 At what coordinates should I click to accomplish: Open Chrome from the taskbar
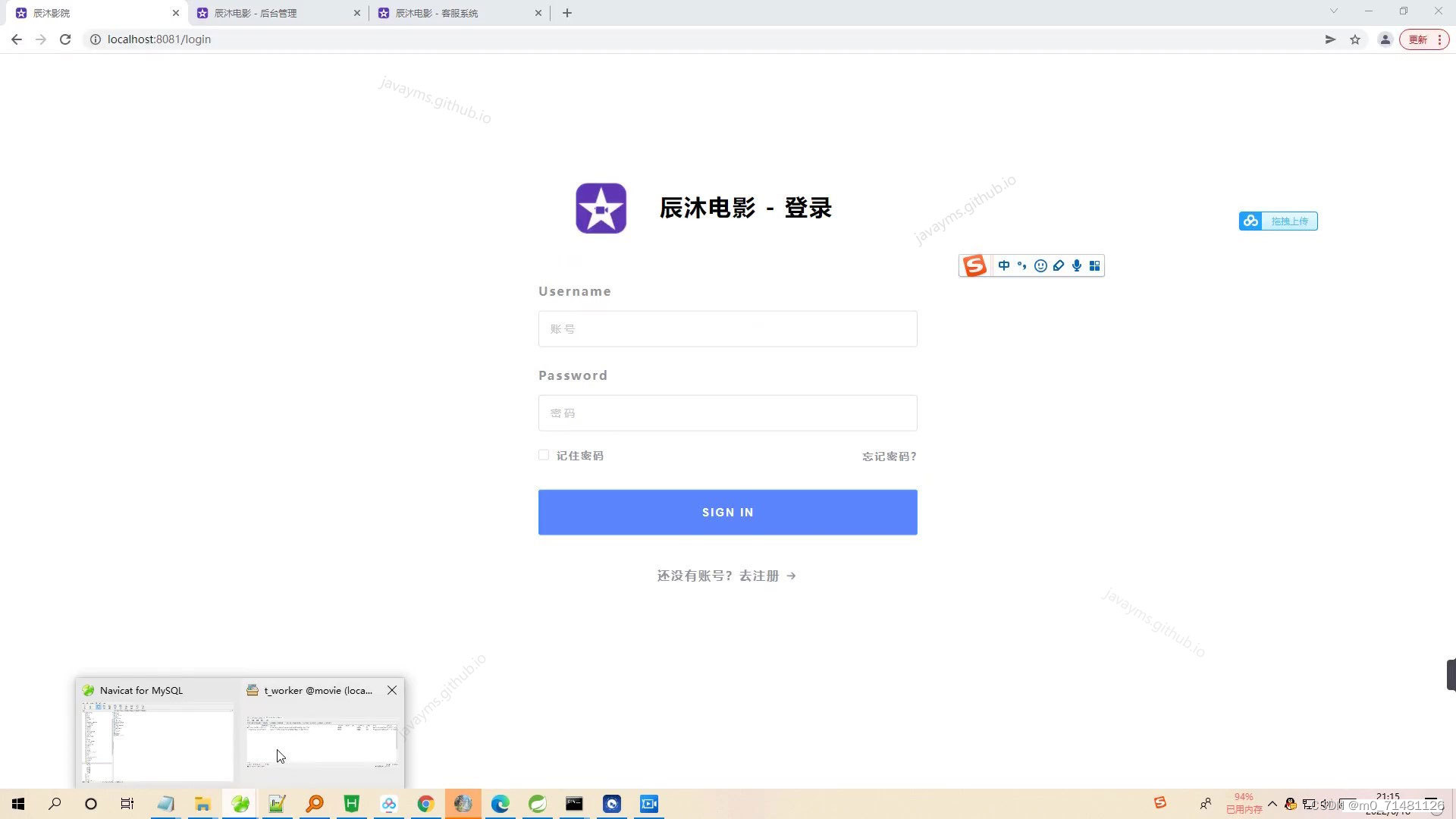[425, 804]
